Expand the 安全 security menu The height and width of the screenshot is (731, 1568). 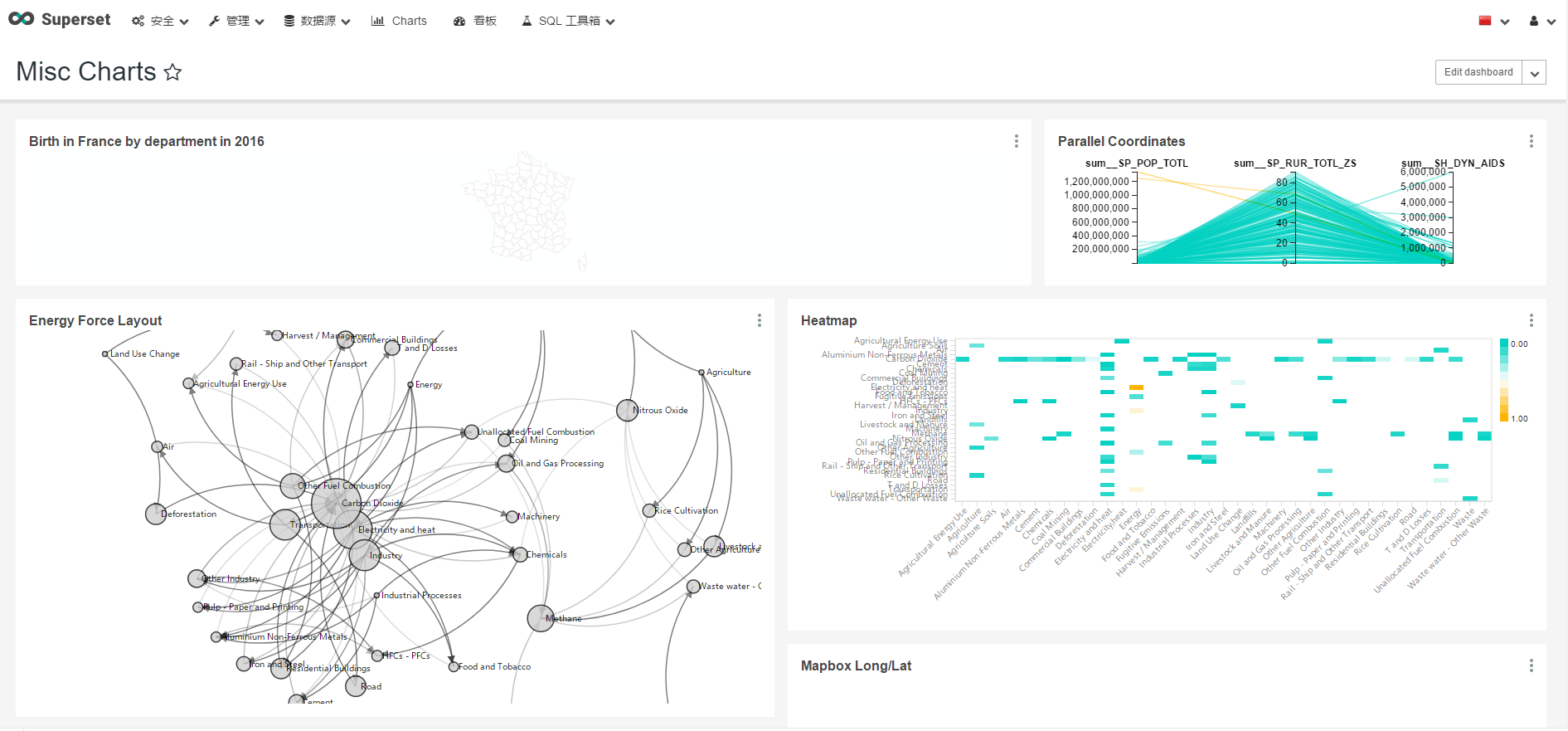point(161,22)
